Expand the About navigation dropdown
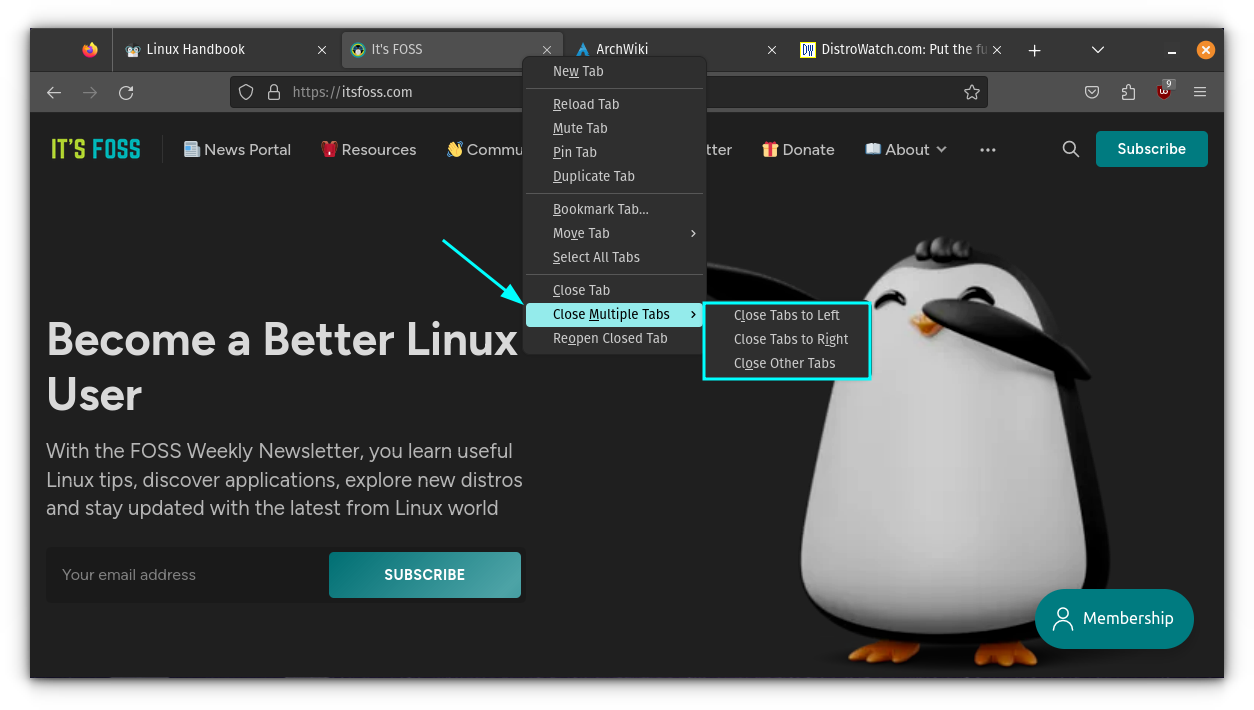The height and width of the screenshot is (710, 1254). (x=905, y=149)
